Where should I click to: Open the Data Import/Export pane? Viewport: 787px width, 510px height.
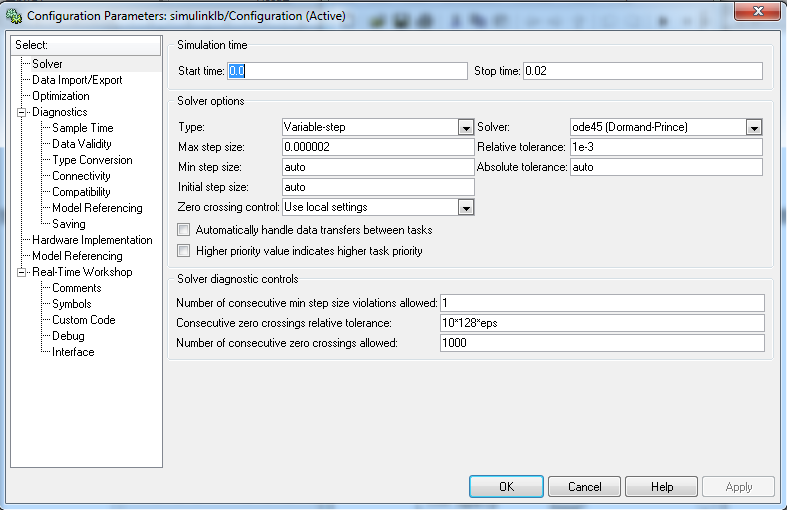point(77,80)
